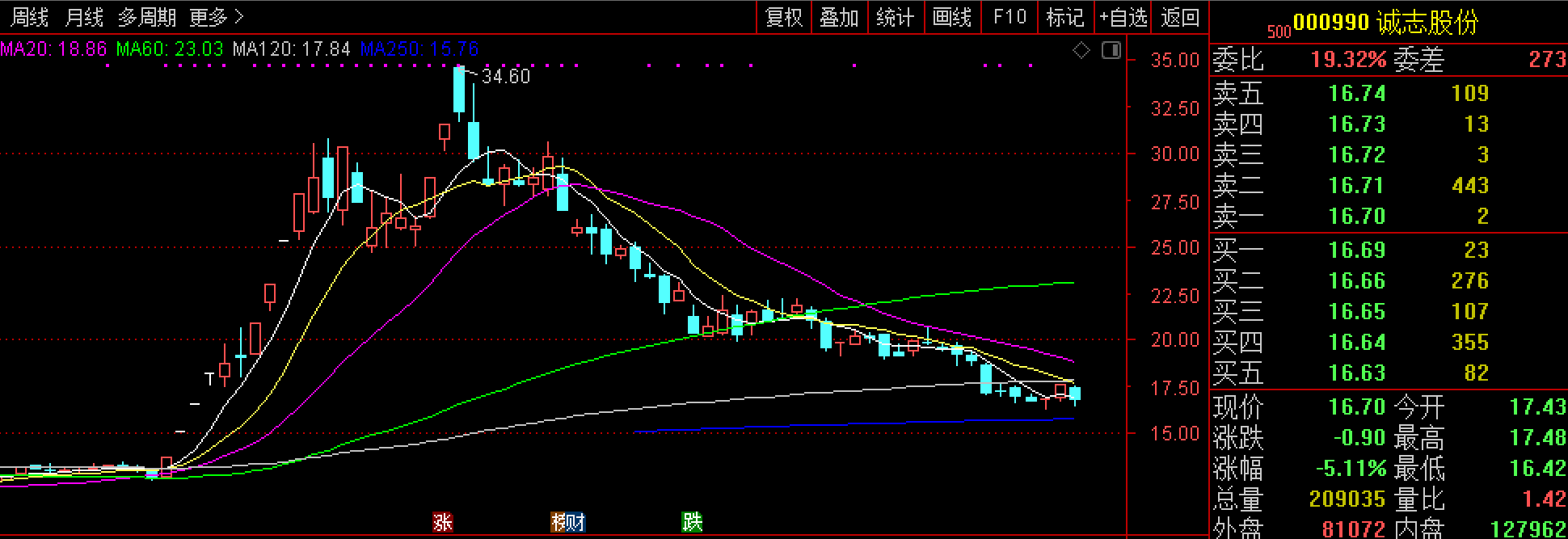Click the 委比 value 19.32%

point(1348,59)
